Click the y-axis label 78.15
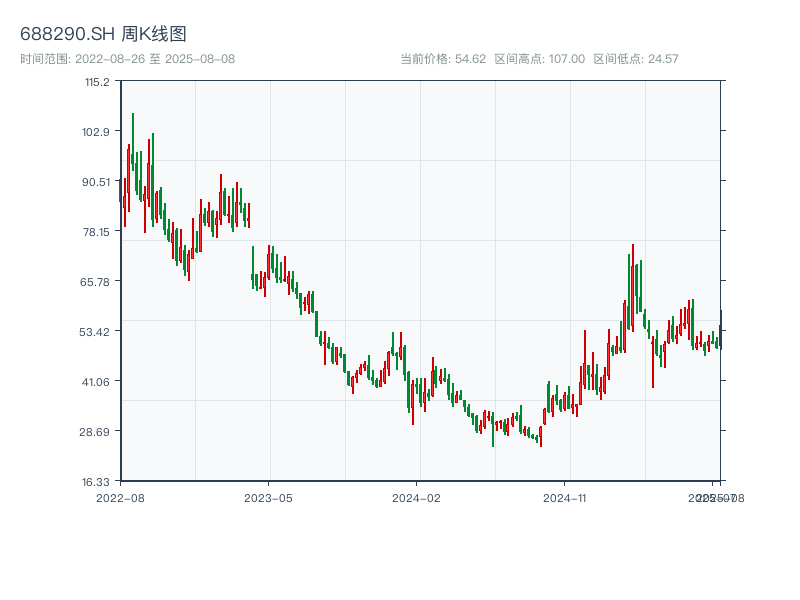This screenshot has height=600, width=800. [x=96, y=232]
